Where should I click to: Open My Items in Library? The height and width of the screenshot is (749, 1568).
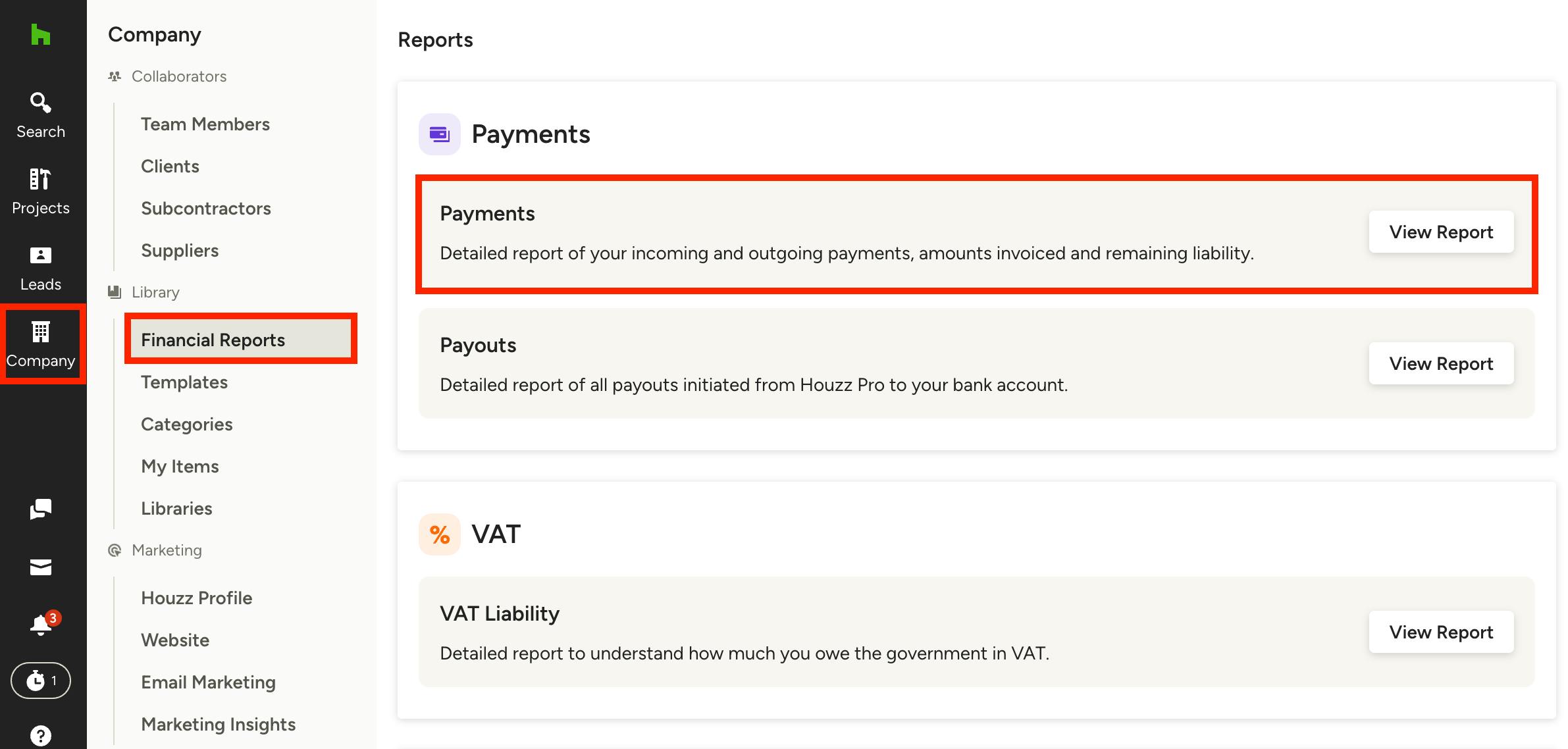[x=180, y=466]
